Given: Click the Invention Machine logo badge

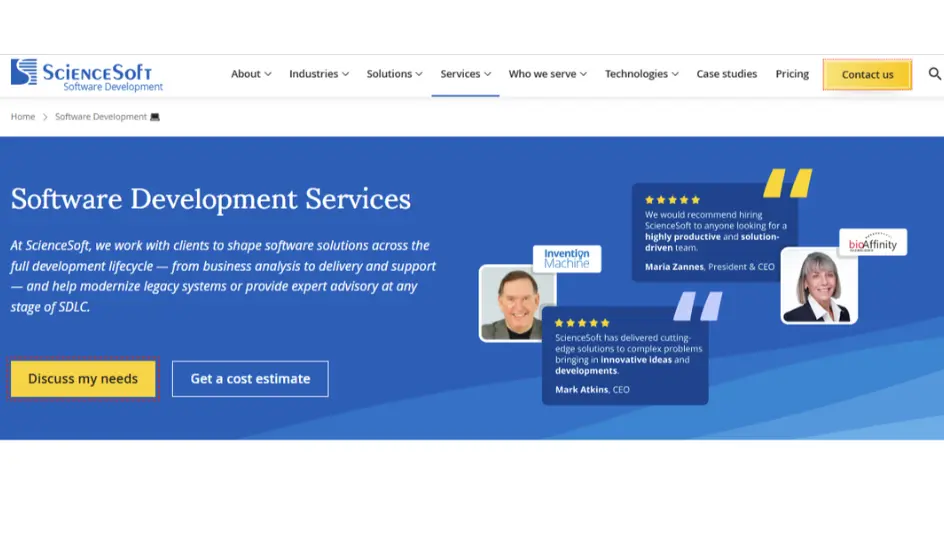Looking at the screenshot, I should coord(567,258).
